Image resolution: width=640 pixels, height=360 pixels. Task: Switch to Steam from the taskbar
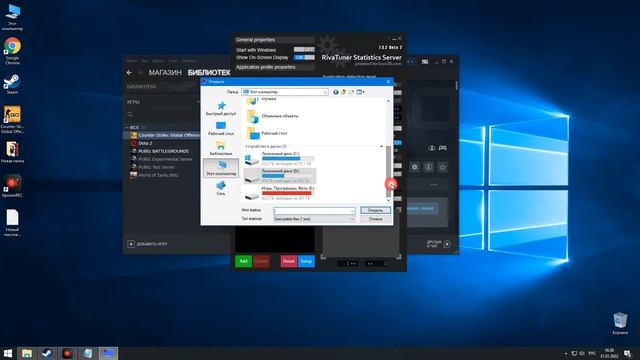[47, 353]
